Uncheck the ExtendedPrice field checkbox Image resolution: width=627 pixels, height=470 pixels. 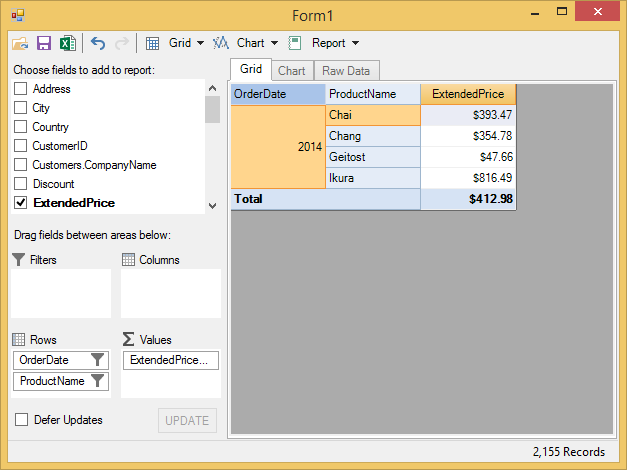(x=20, y=203)
